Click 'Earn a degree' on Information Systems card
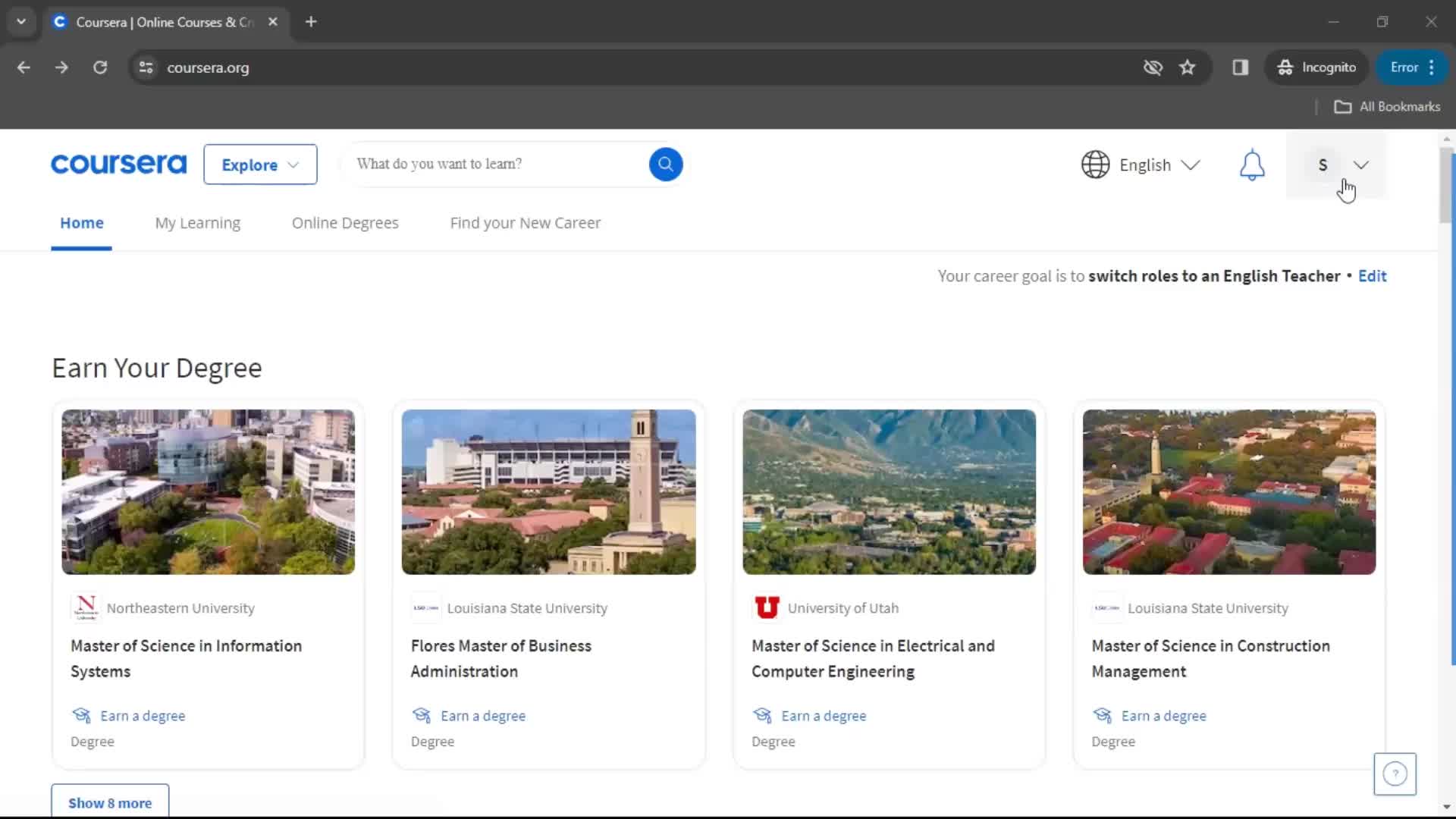The image size is (1456, 819). coord(143,716)
